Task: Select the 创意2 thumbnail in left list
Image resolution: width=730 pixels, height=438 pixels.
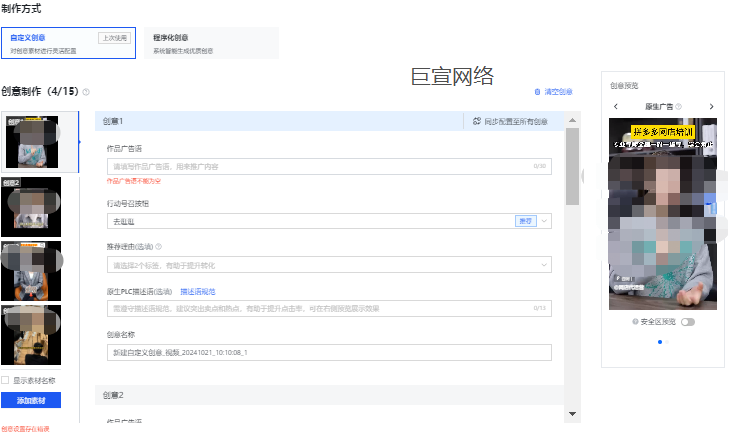Action: click(31, 205)
